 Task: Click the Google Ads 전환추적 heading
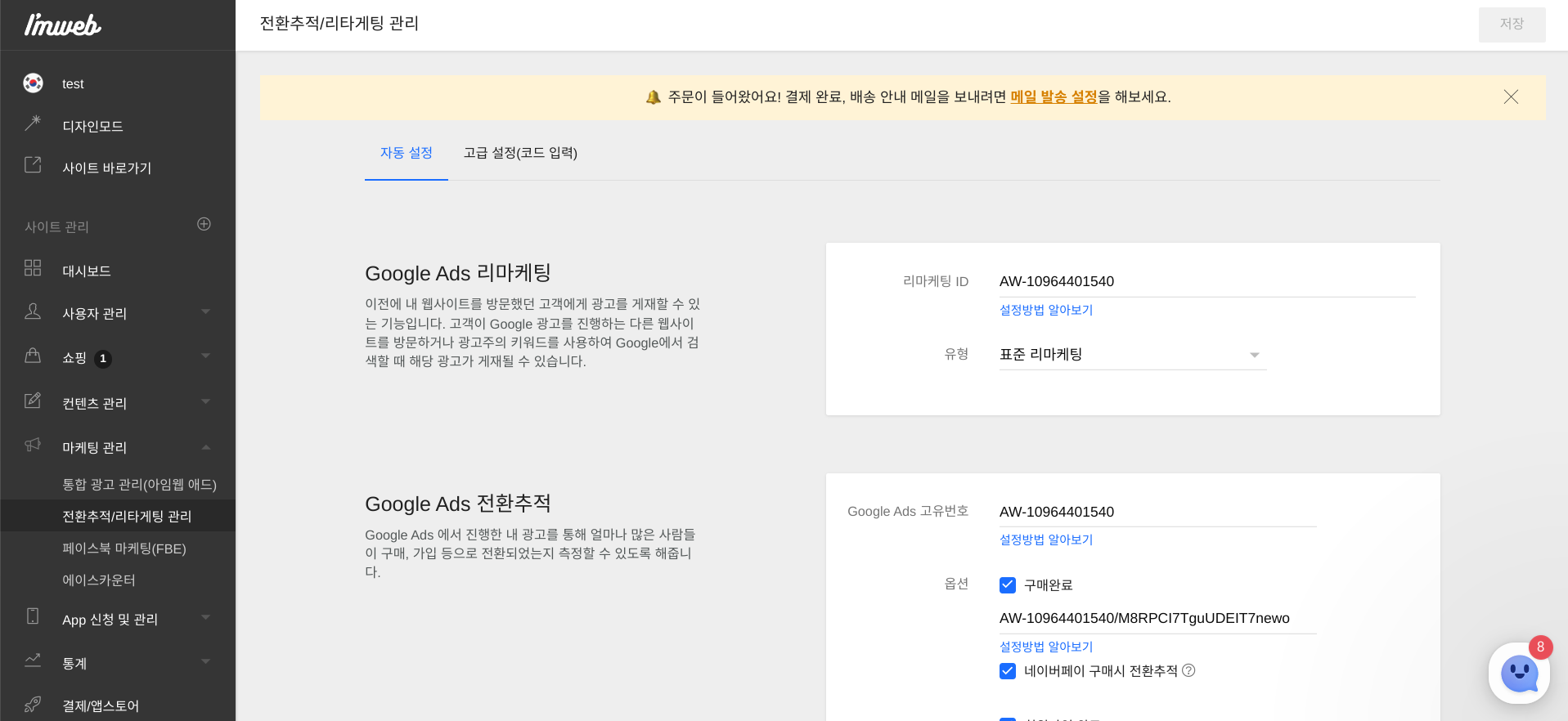(x=458, y=504)
